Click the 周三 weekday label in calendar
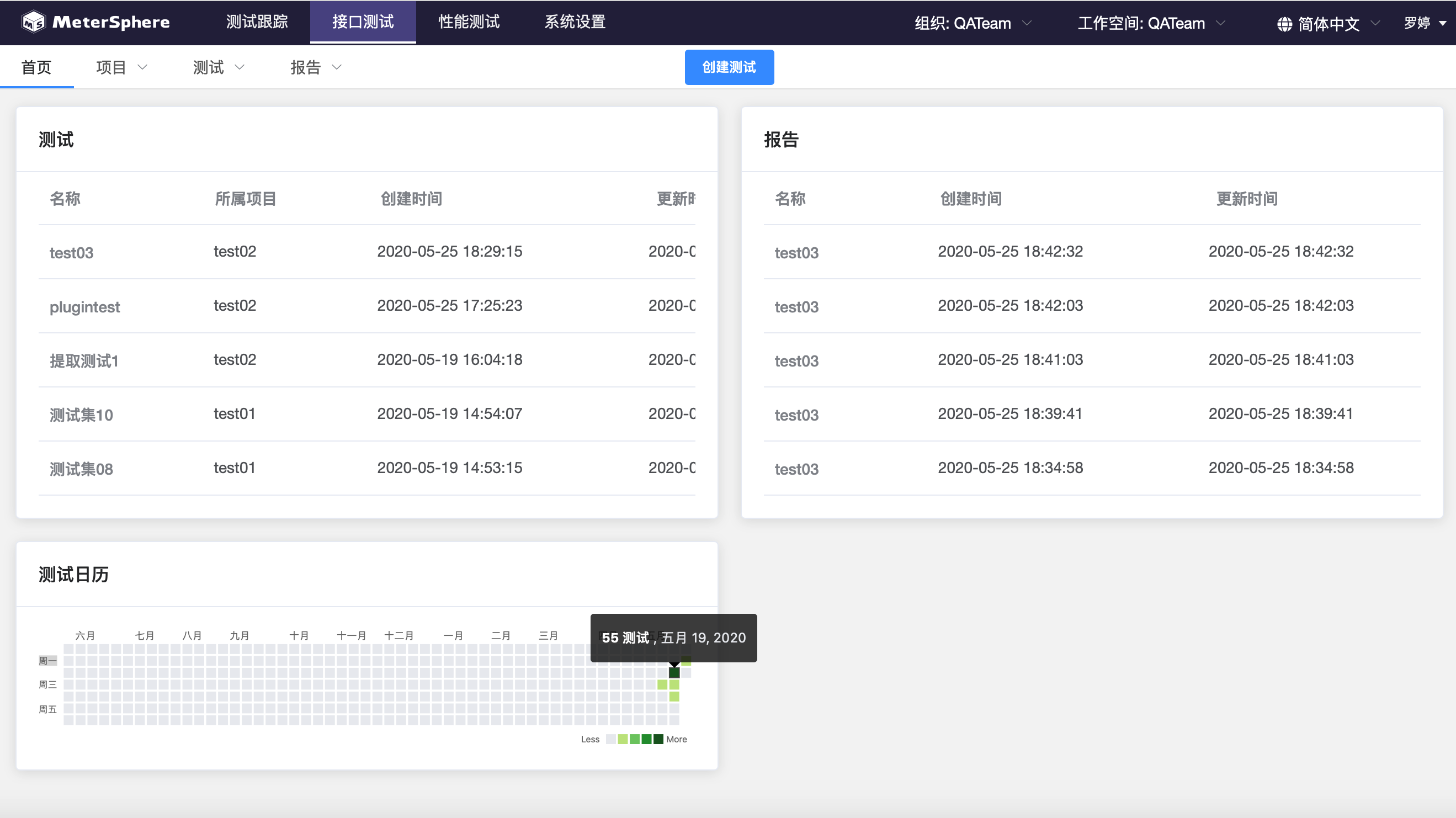The image size is (1456, 818). (x=47, y=684)
